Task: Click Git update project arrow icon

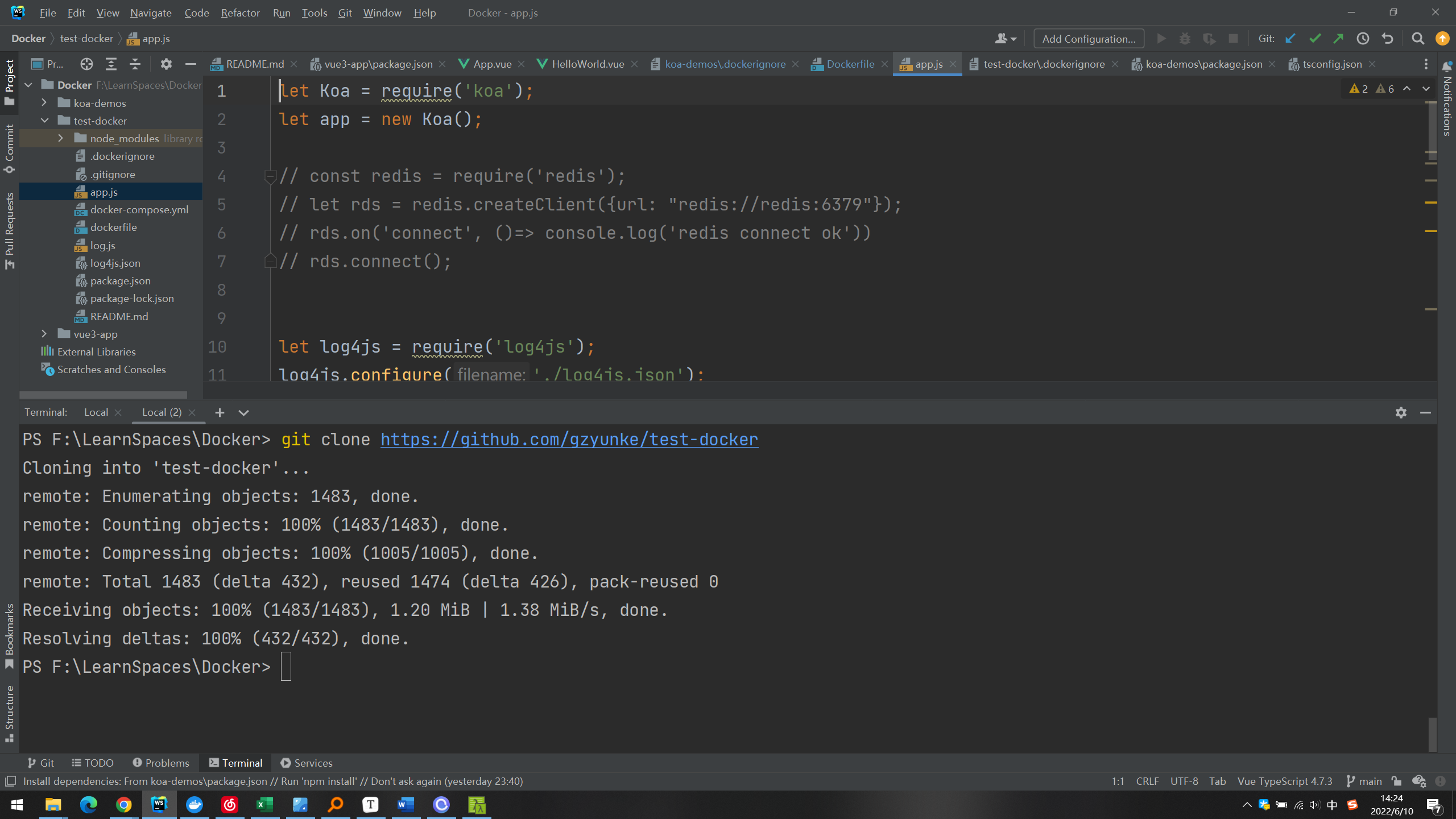Action: tap(1290, 39)
